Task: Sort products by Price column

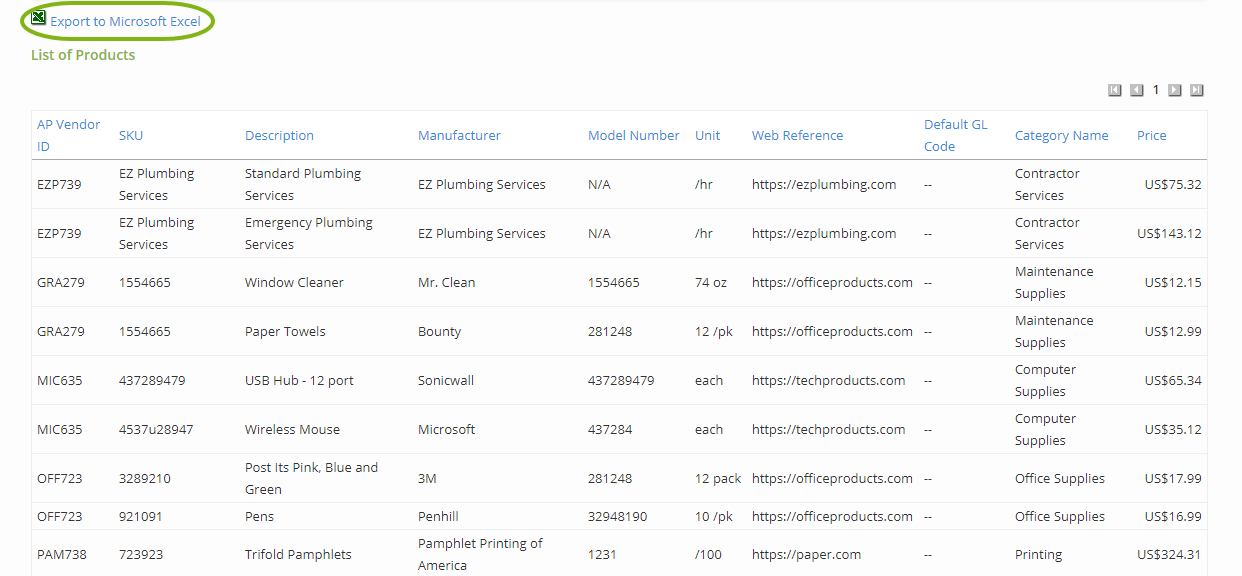Action: 1151,135
